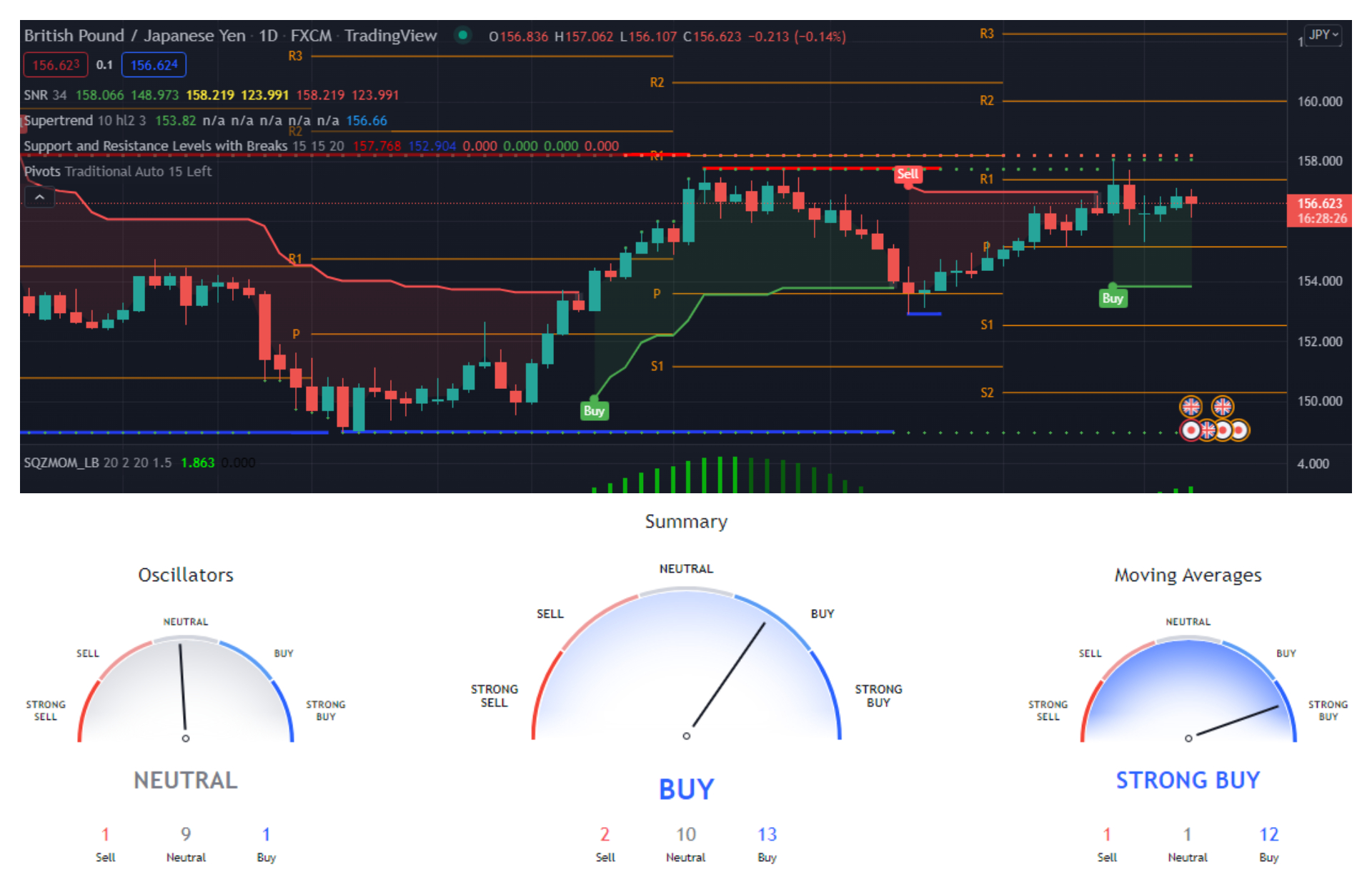
Task: Select the Supertrend indicator legend
Action: click(x=84, y=120)
